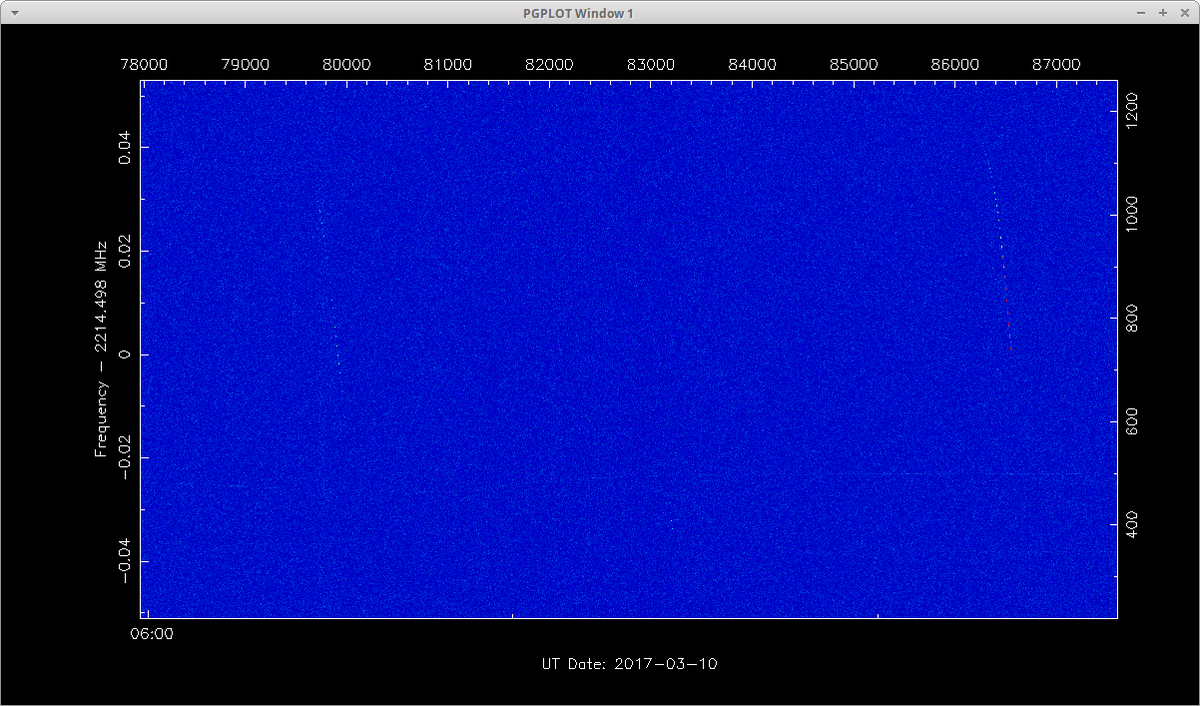The width and height of the screenshot is (1200, 706).
Task: Minimize the PGPLOT window
Action: tap(1142, 13)
